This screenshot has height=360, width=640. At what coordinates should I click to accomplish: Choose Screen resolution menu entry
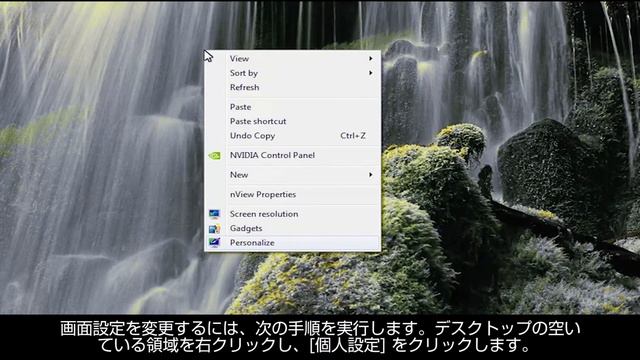(x=292, y=214)
